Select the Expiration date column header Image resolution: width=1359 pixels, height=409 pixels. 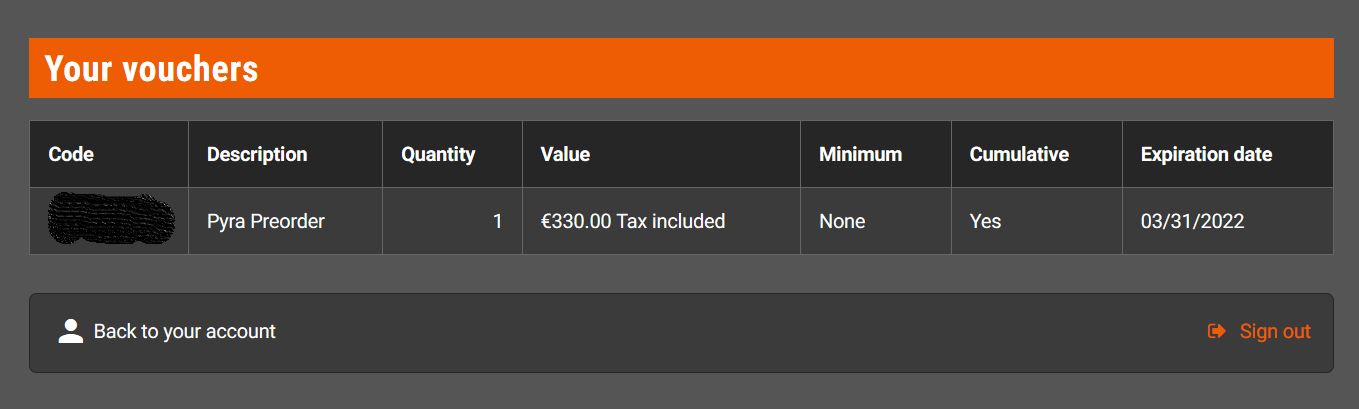point(1206,154)
